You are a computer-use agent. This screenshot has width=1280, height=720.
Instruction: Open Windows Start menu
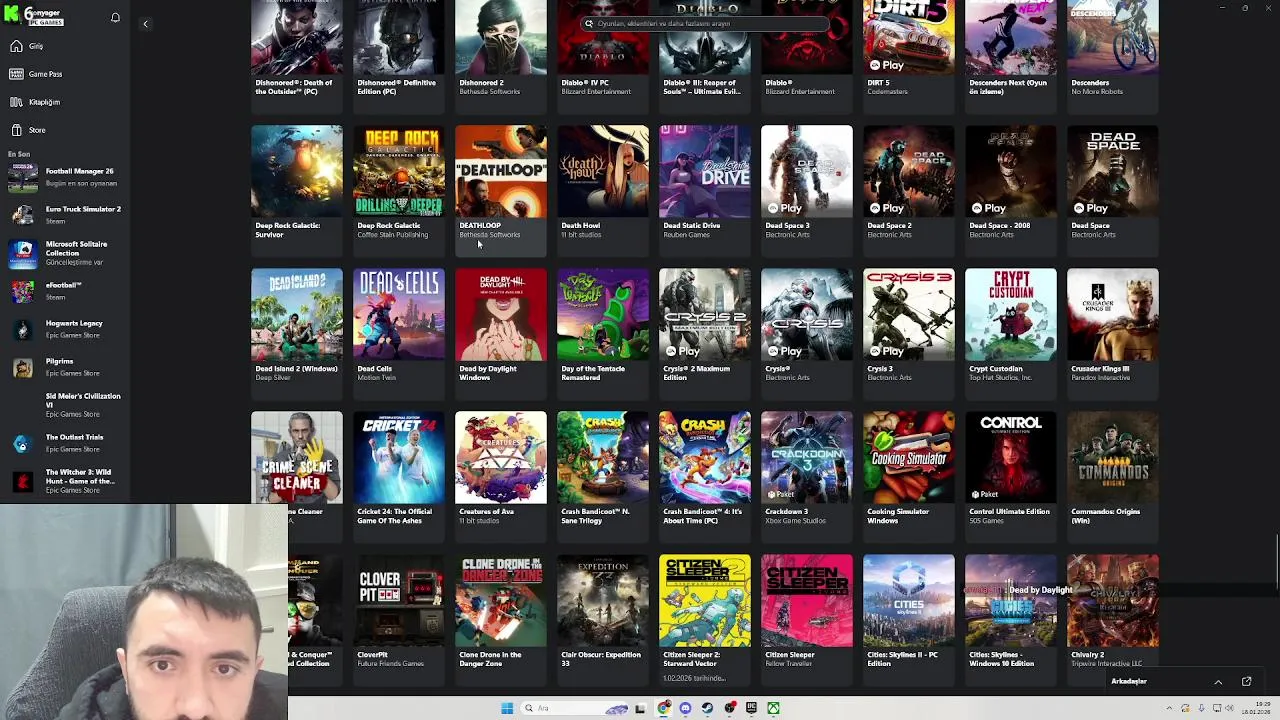507,708
